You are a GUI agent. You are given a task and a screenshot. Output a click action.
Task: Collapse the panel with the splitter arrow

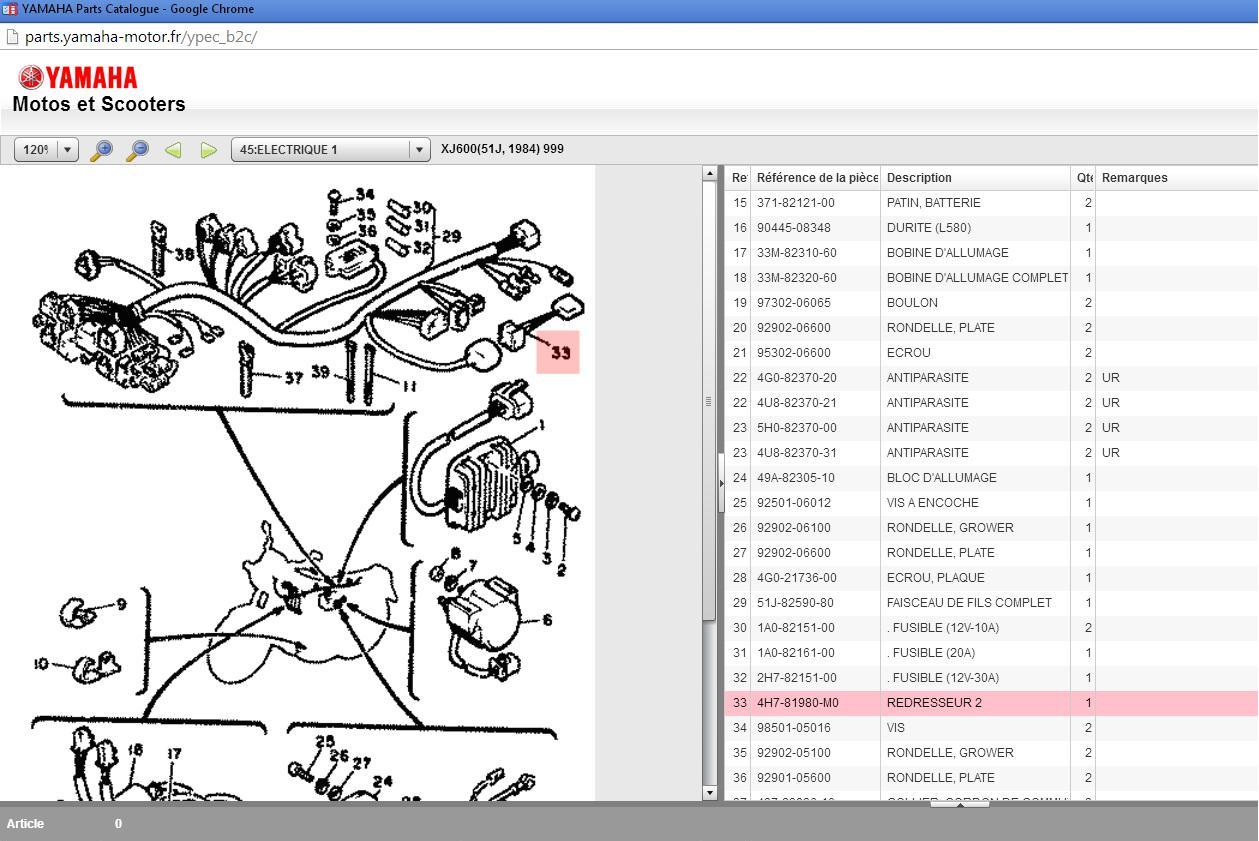[x=721, y=483]
